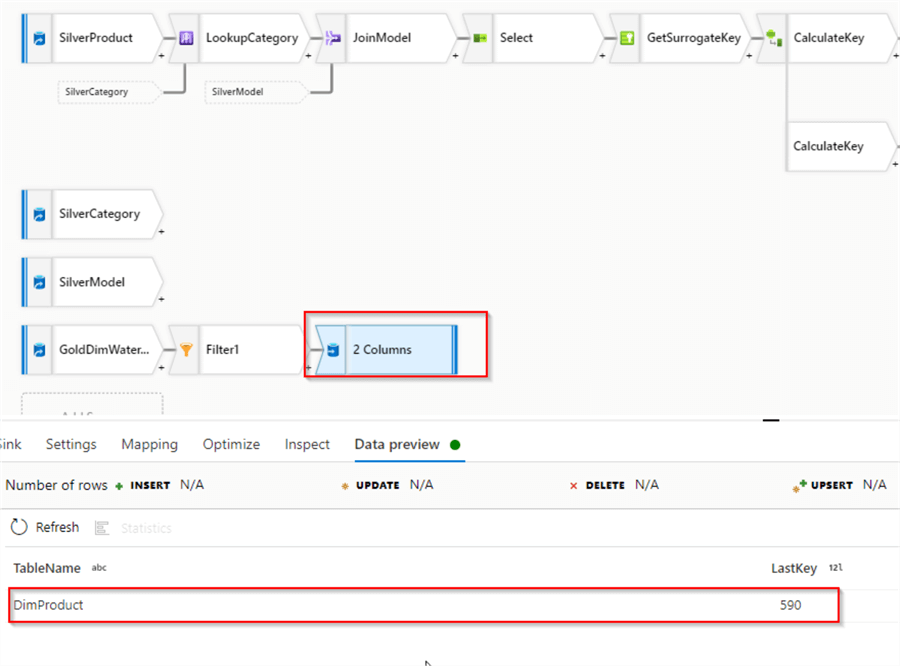Click the Statistics chart icon

click(102, 528)
